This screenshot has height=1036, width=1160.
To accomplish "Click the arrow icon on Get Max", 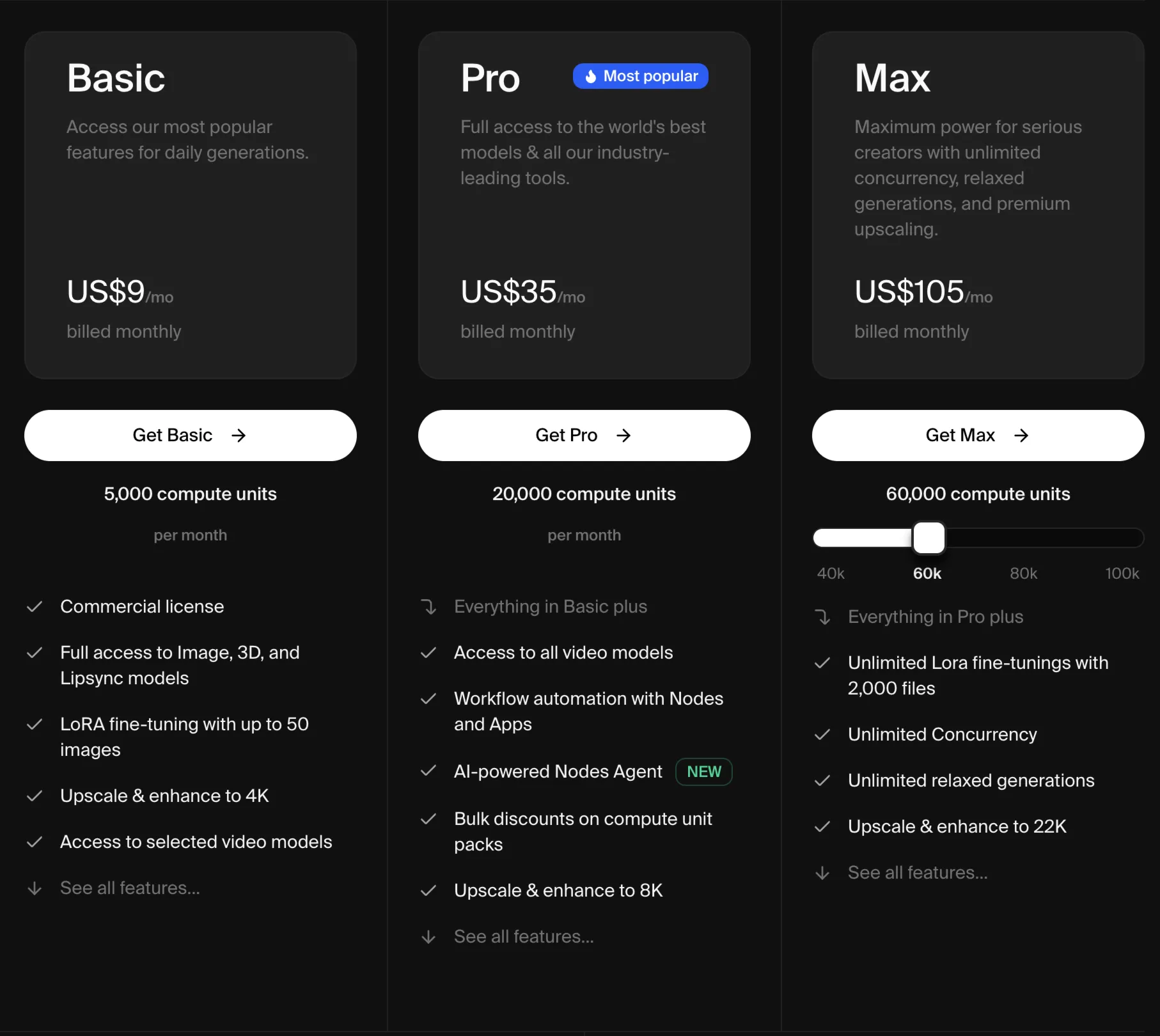I will pyautogui.click(x=1021, y=436).
